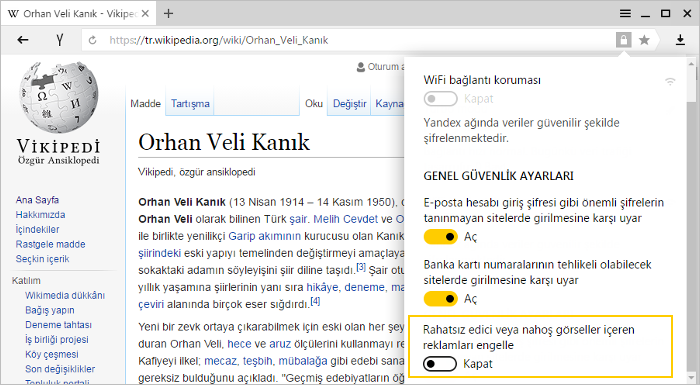Turn off the bank card number warning toggle
Viewport: 700px width, 385px height.
click(441, 298)
